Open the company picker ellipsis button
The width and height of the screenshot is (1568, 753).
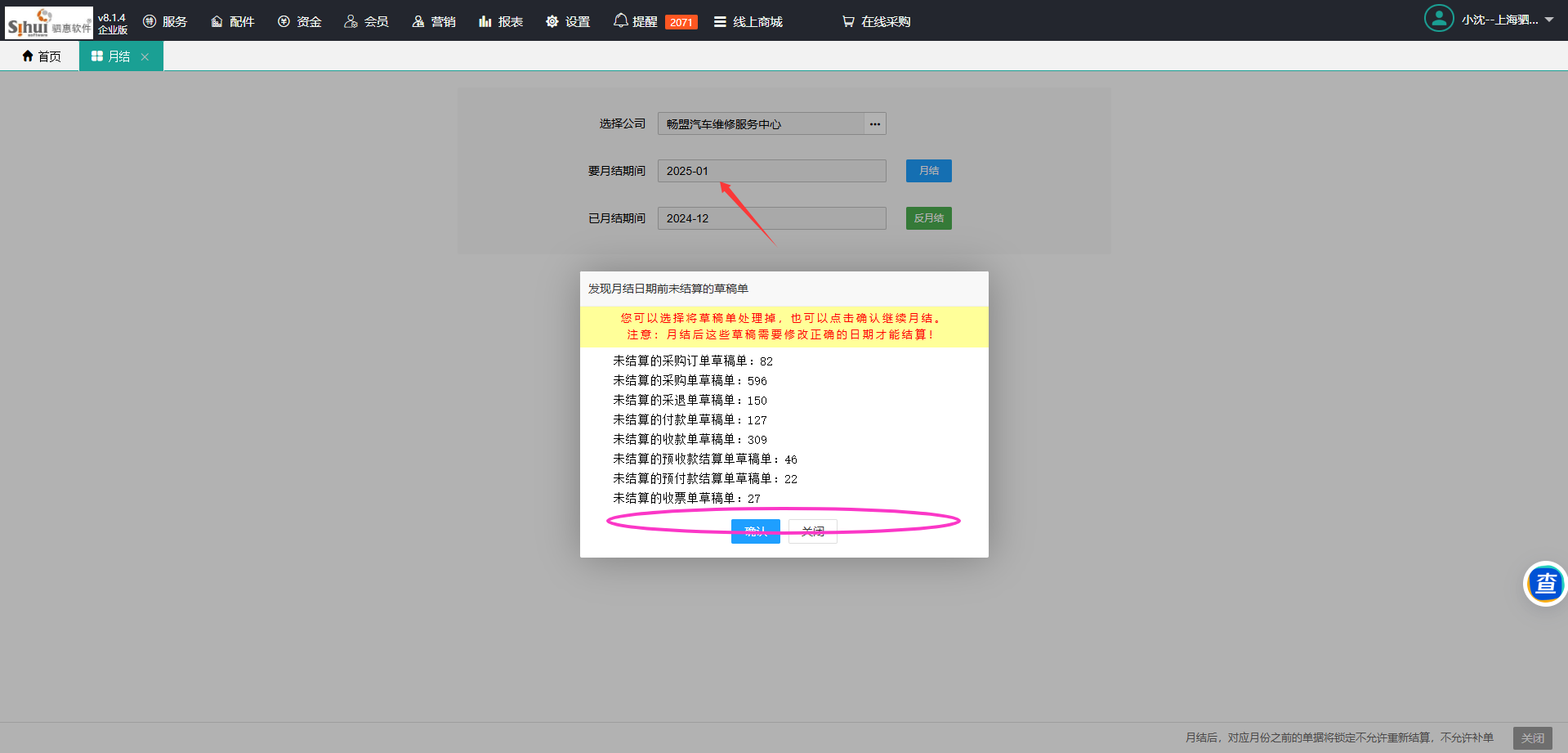coord(875,124)
